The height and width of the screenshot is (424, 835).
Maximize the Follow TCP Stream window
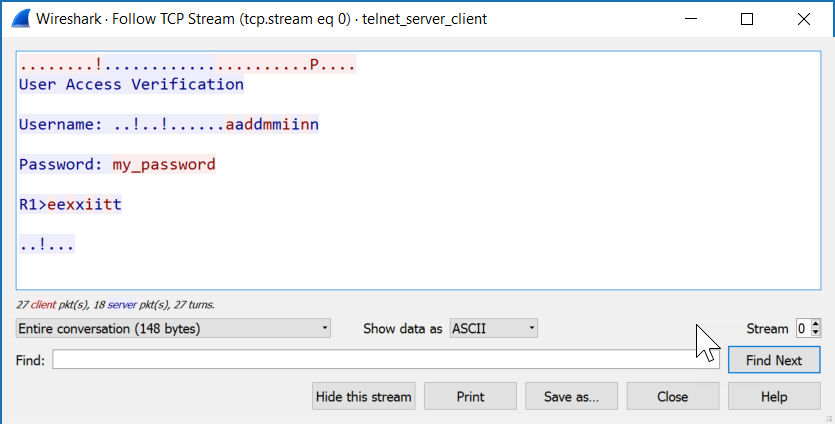tap(747, 19)
